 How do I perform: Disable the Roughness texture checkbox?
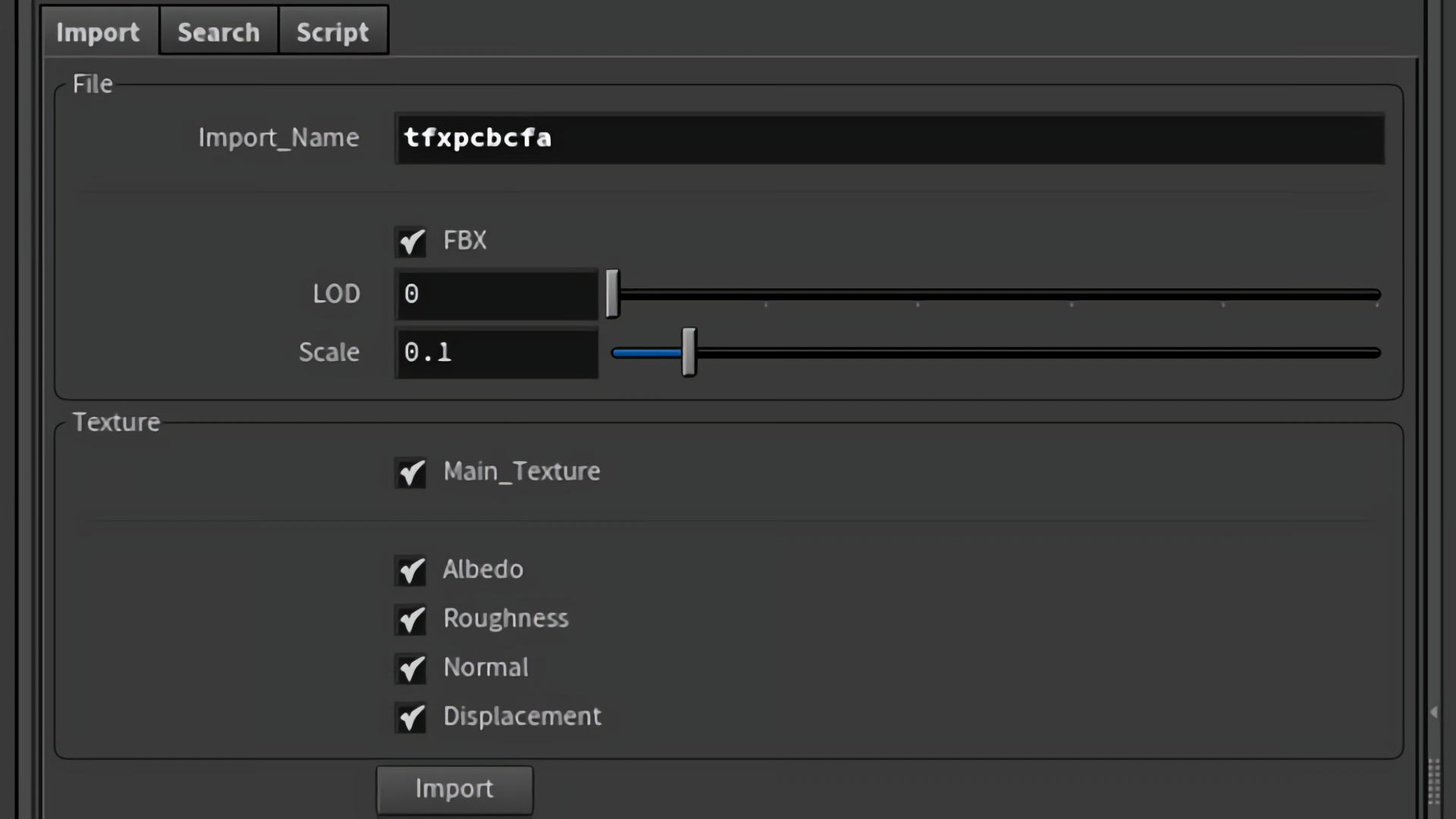(x=410, y=620)
